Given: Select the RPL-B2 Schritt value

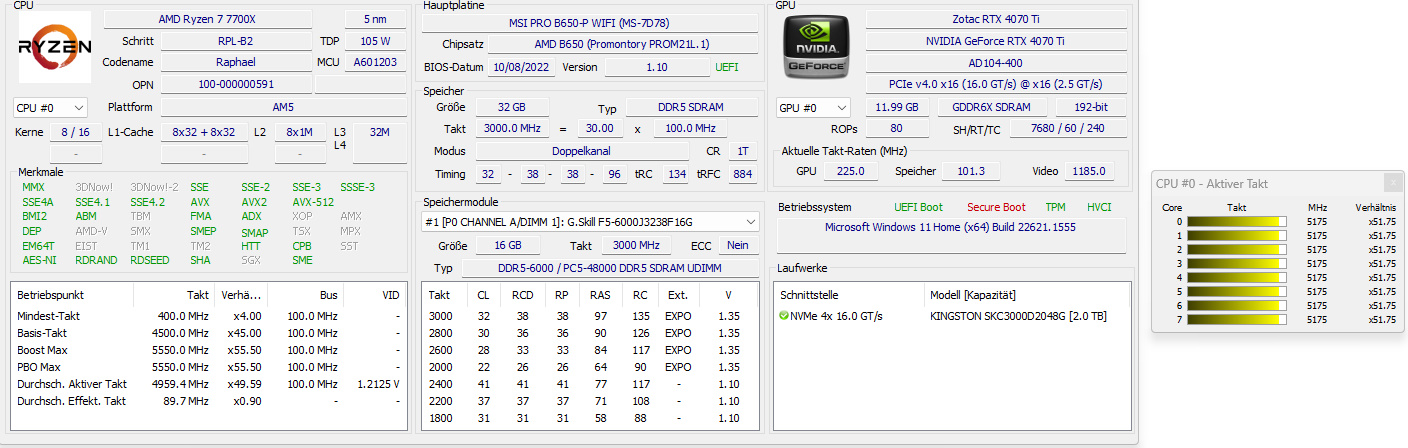Looking at the screenshot, I should (x=235, y=41).
